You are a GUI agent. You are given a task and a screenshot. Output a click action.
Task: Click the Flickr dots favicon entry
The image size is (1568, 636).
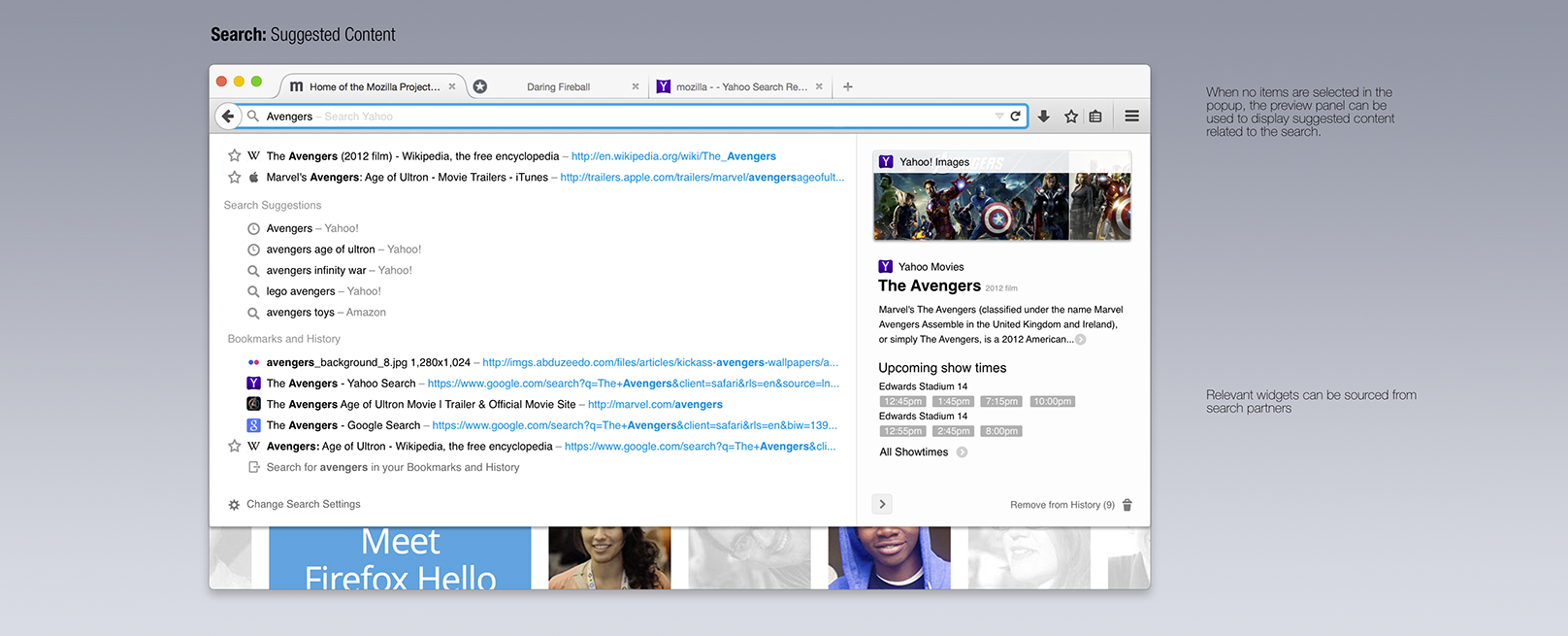point(253,362)
